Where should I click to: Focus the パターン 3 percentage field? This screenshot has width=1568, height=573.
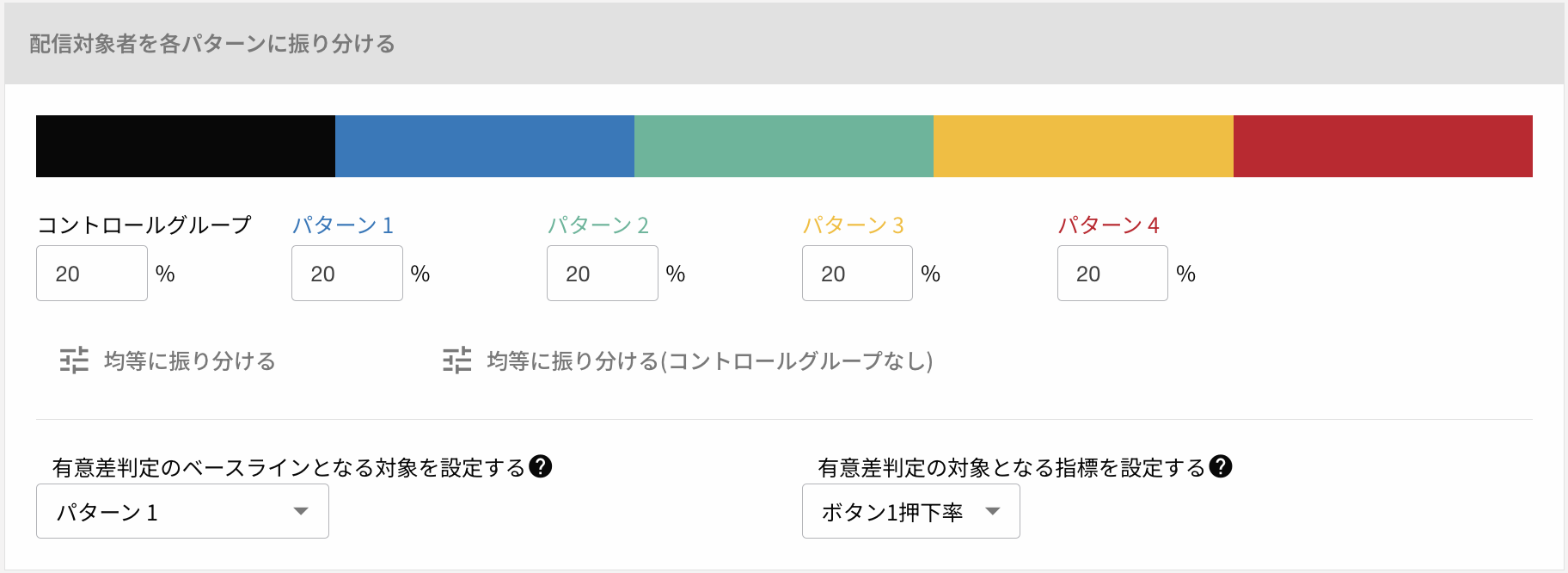(857, 274)
